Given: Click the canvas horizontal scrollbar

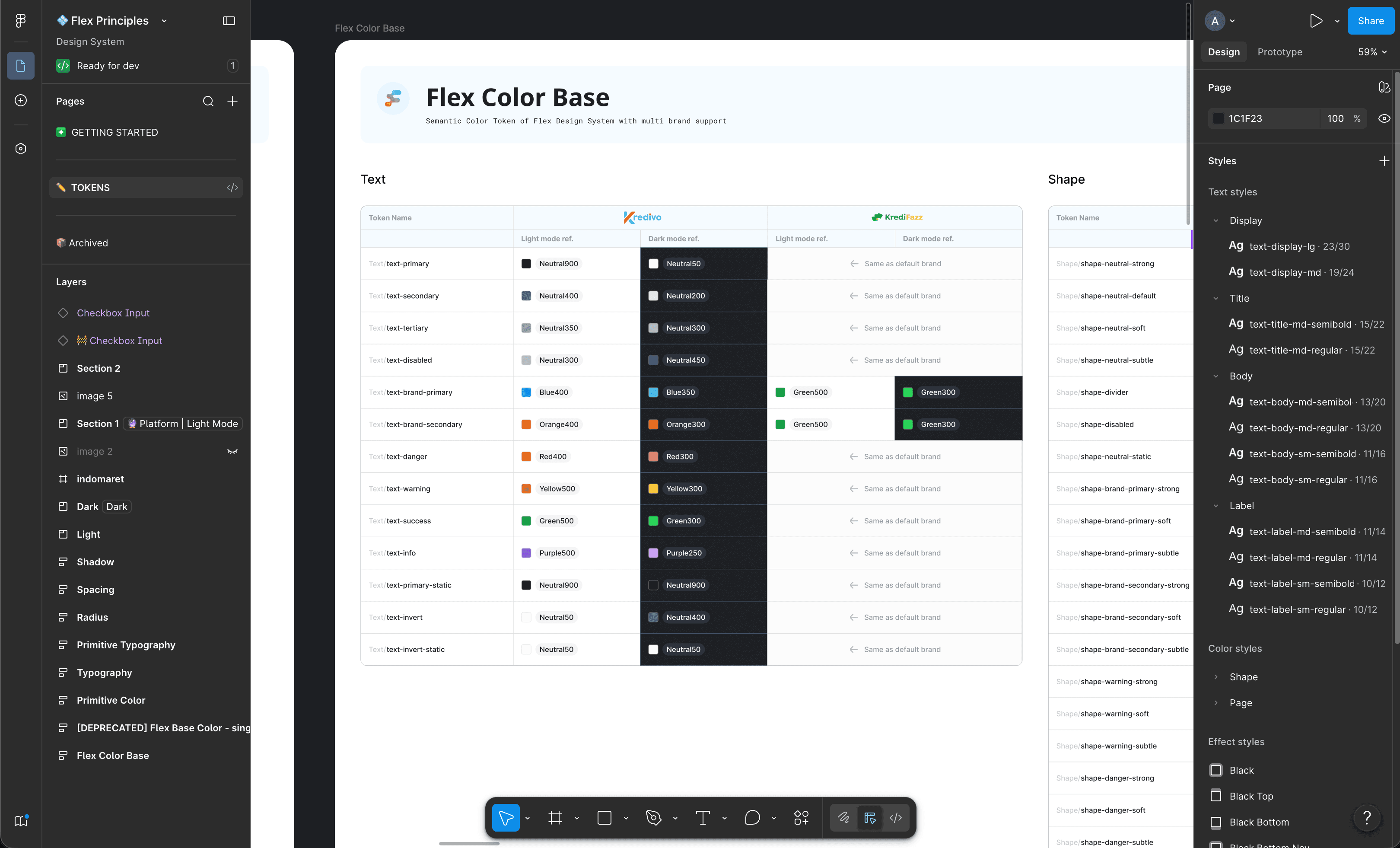Looking at the screenshot, I should pos(469,843).
